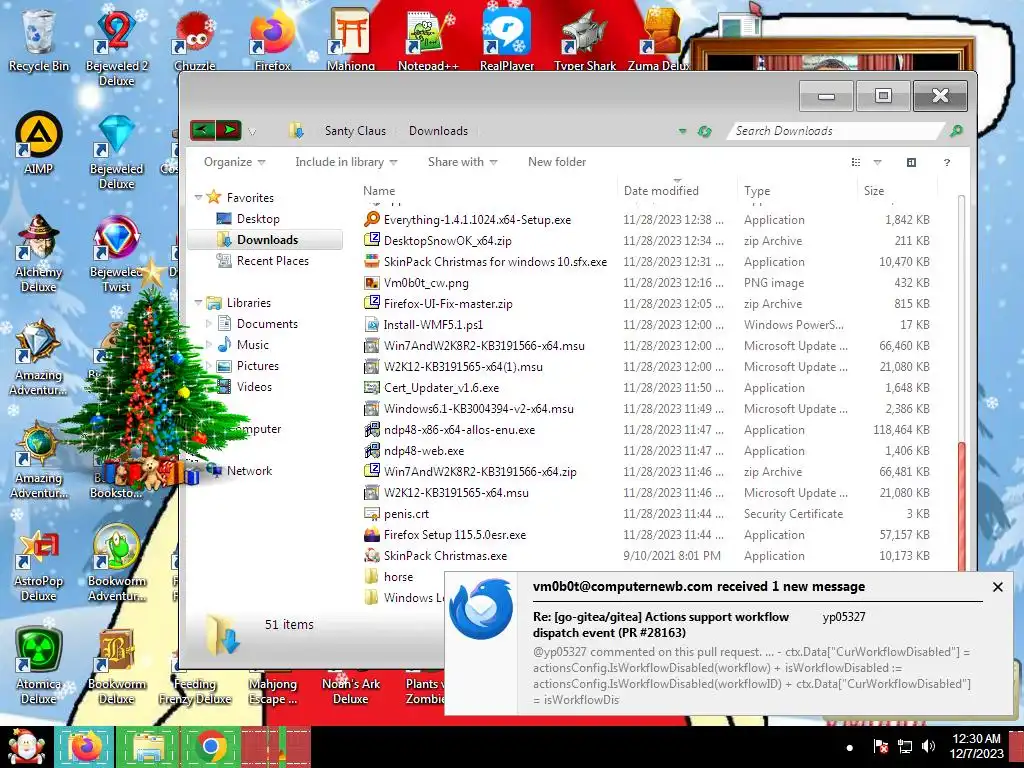Open the go-gitea email notification subject
1024x768 pixels.
click(661, 624)
